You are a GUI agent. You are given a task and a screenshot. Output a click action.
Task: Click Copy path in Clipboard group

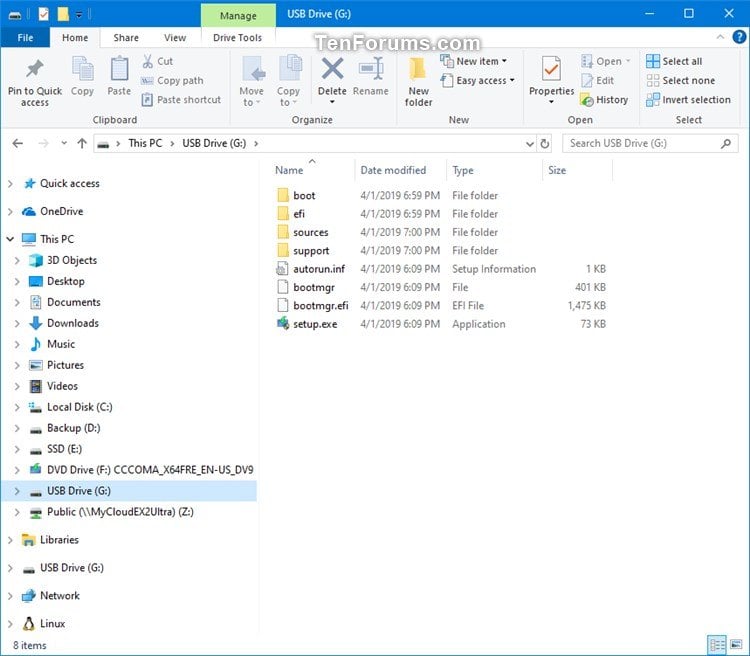pos(172,80)
